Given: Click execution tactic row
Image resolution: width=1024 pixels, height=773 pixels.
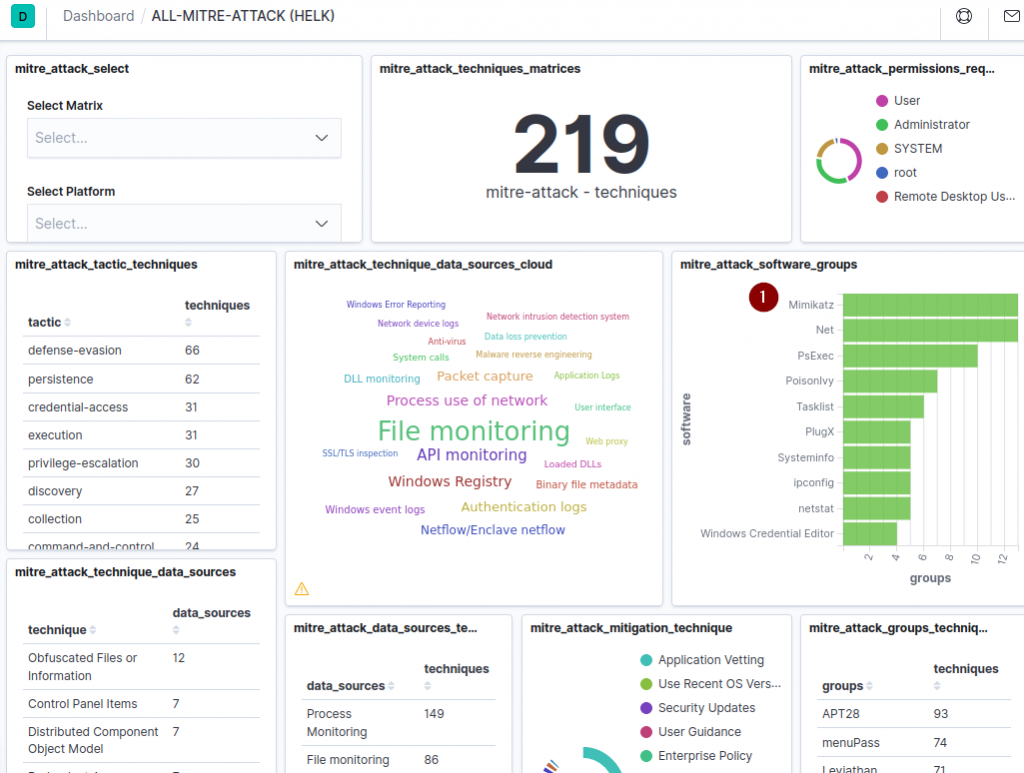Looking at the screenshot, I should [x=141, y=435].
